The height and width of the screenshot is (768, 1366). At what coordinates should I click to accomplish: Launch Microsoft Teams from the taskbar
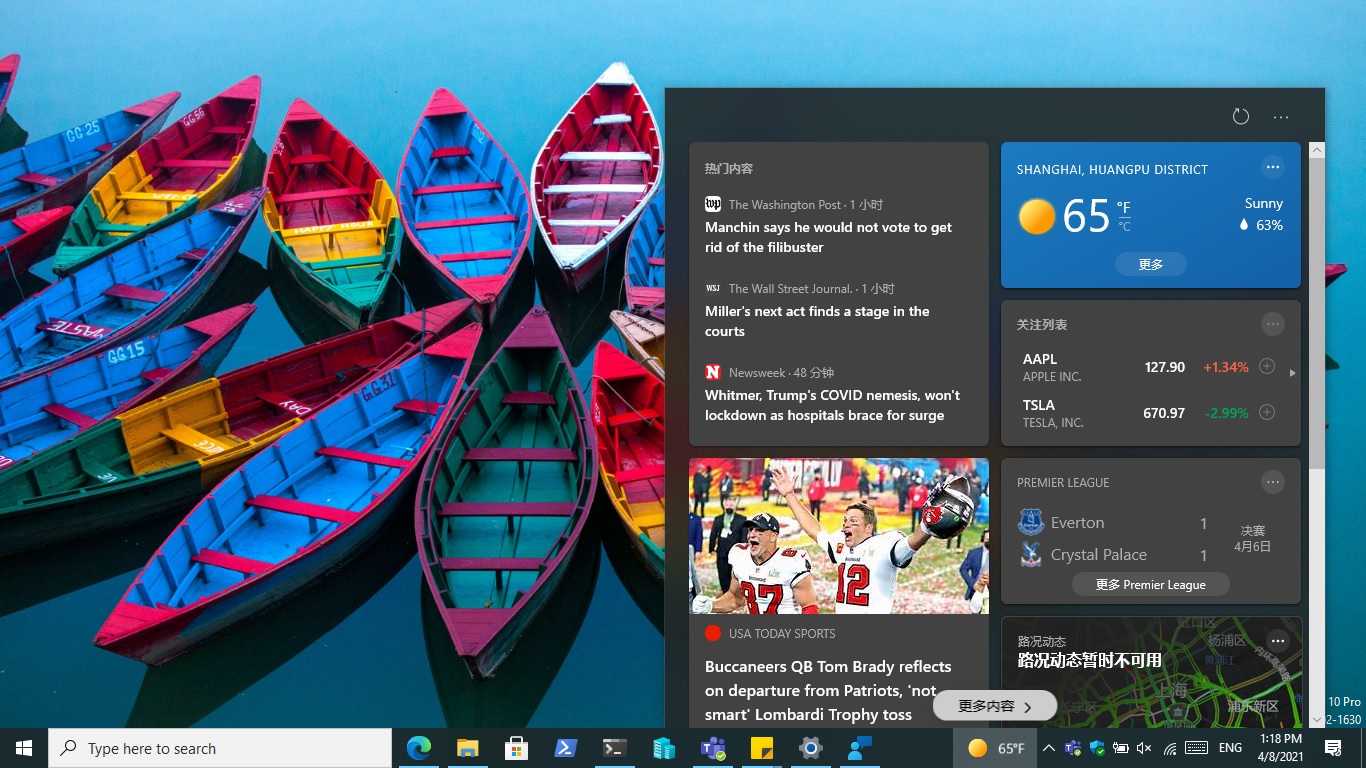point(712,747)
